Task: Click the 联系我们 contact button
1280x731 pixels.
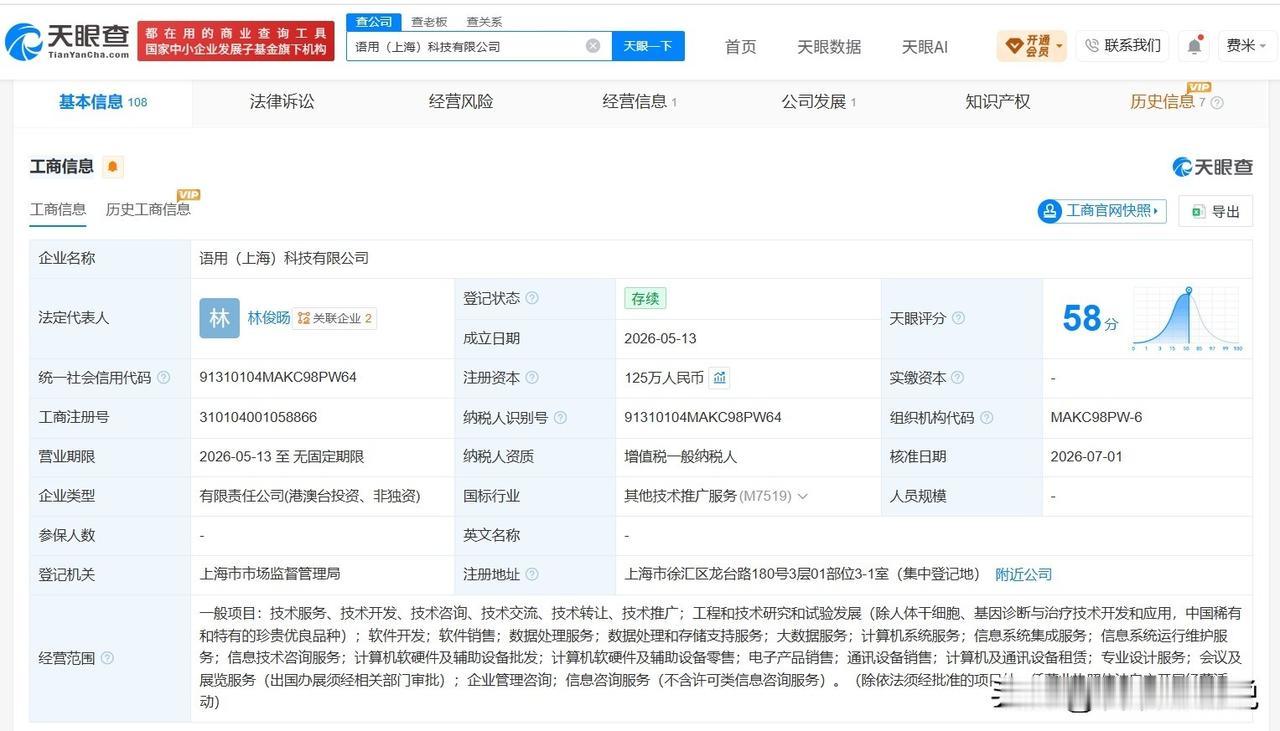Action: click(1122, 46)
